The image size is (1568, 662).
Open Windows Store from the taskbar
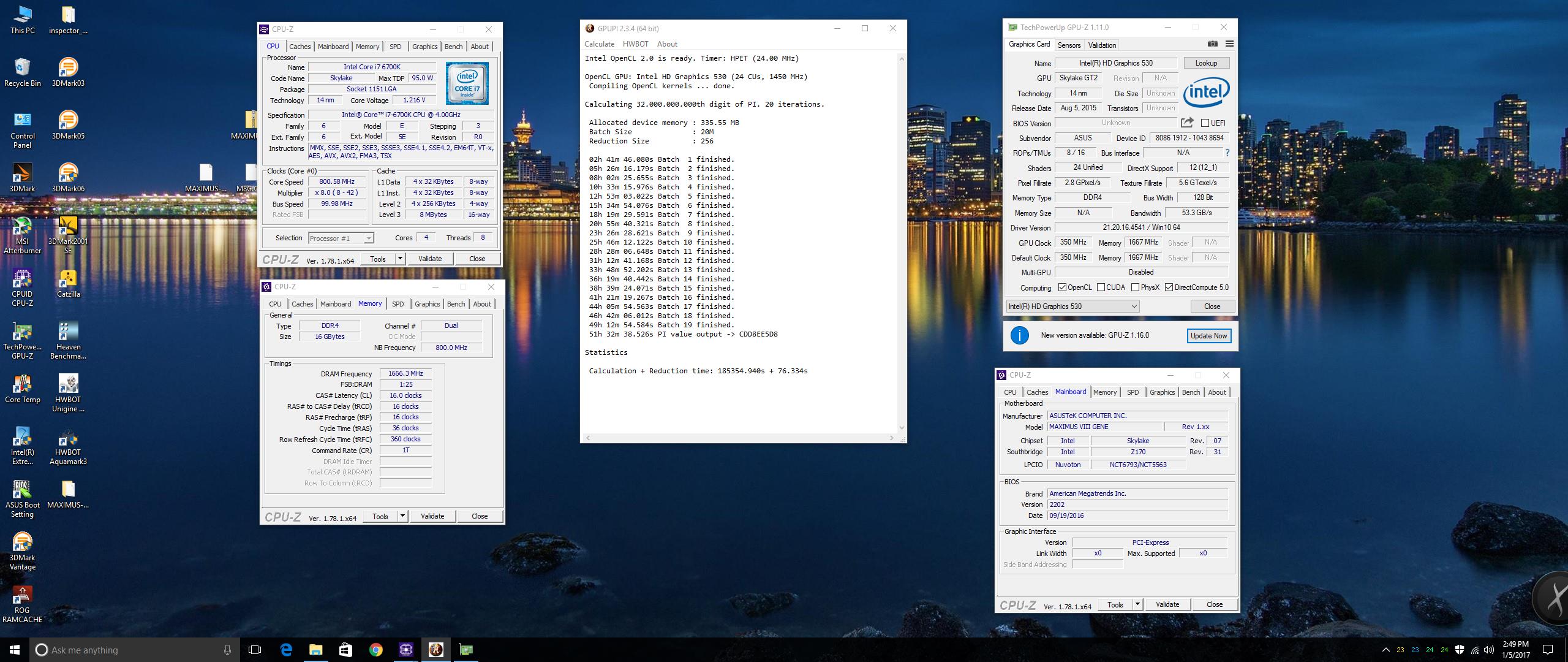pyautogui.click(x=345, y=650)
